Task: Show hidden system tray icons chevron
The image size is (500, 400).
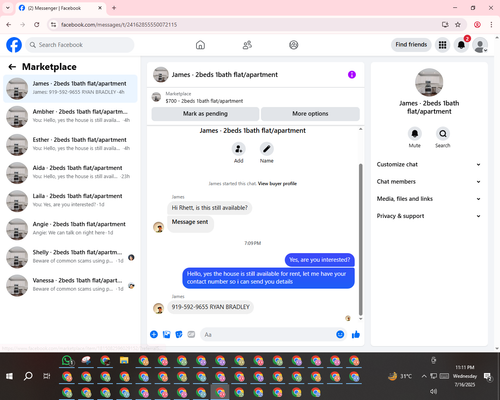Action: point(424,376)
